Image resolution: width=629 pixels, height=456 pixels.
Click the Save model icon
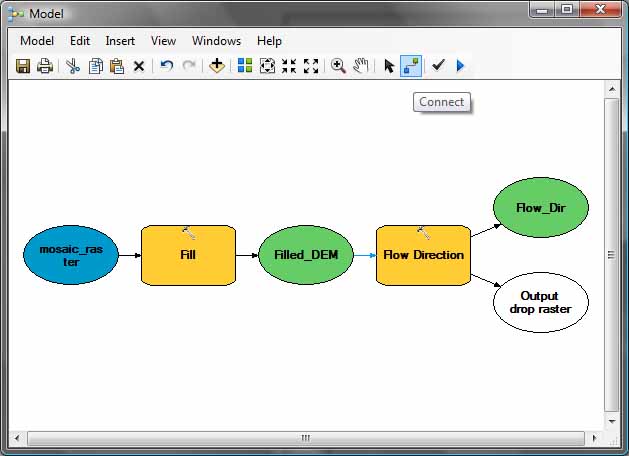pyautogui.click(x=22, y=66)
